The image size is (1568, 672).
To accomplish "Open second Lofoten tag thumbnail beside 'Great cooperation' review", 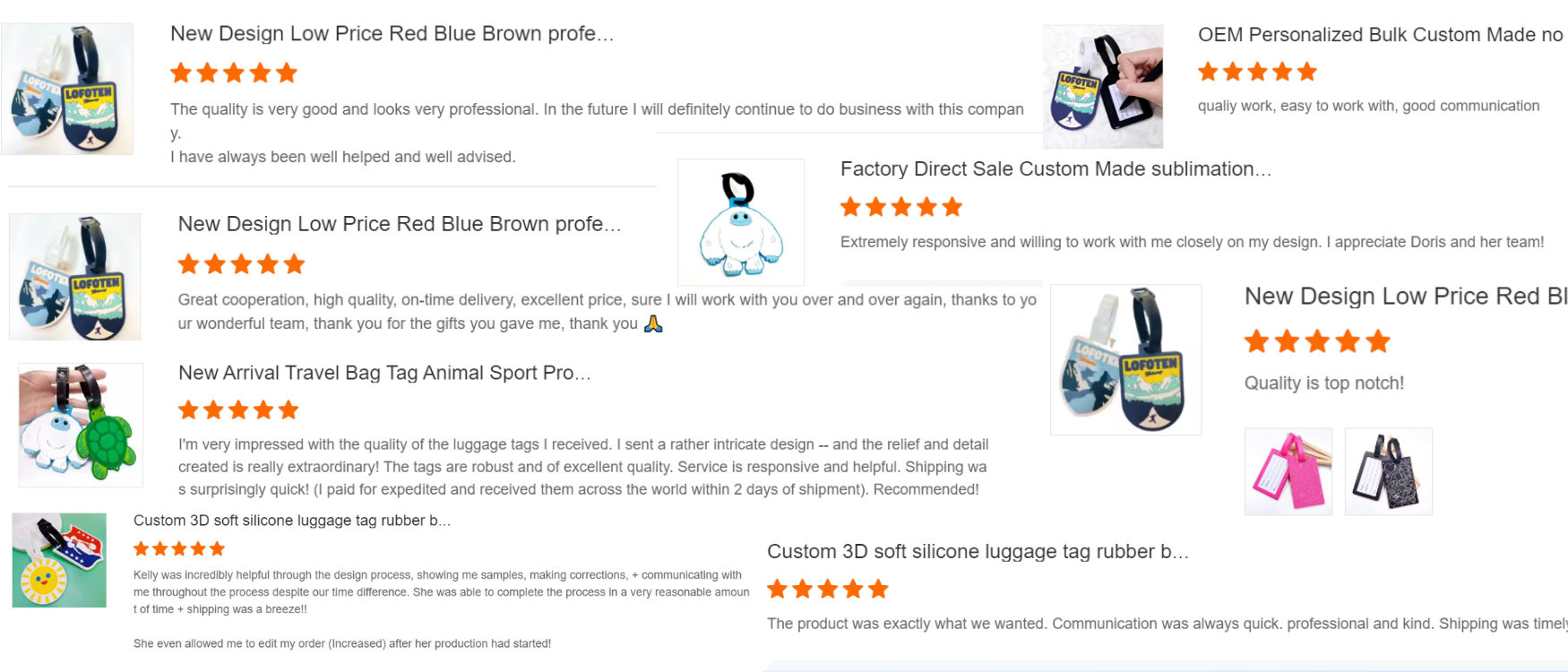I will [x=75, y=277].
